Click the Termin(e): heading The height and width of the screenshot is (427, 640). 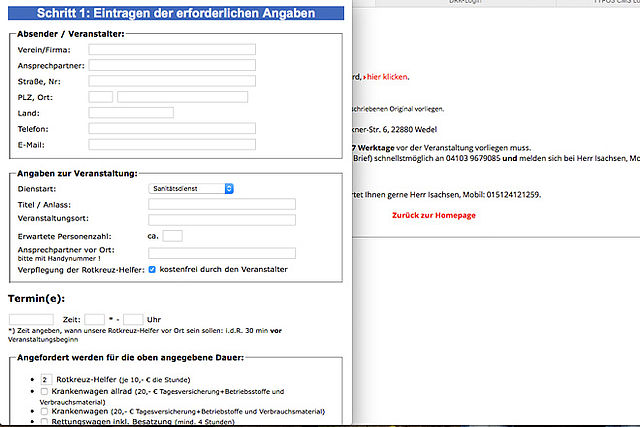(x=36, y=299)
